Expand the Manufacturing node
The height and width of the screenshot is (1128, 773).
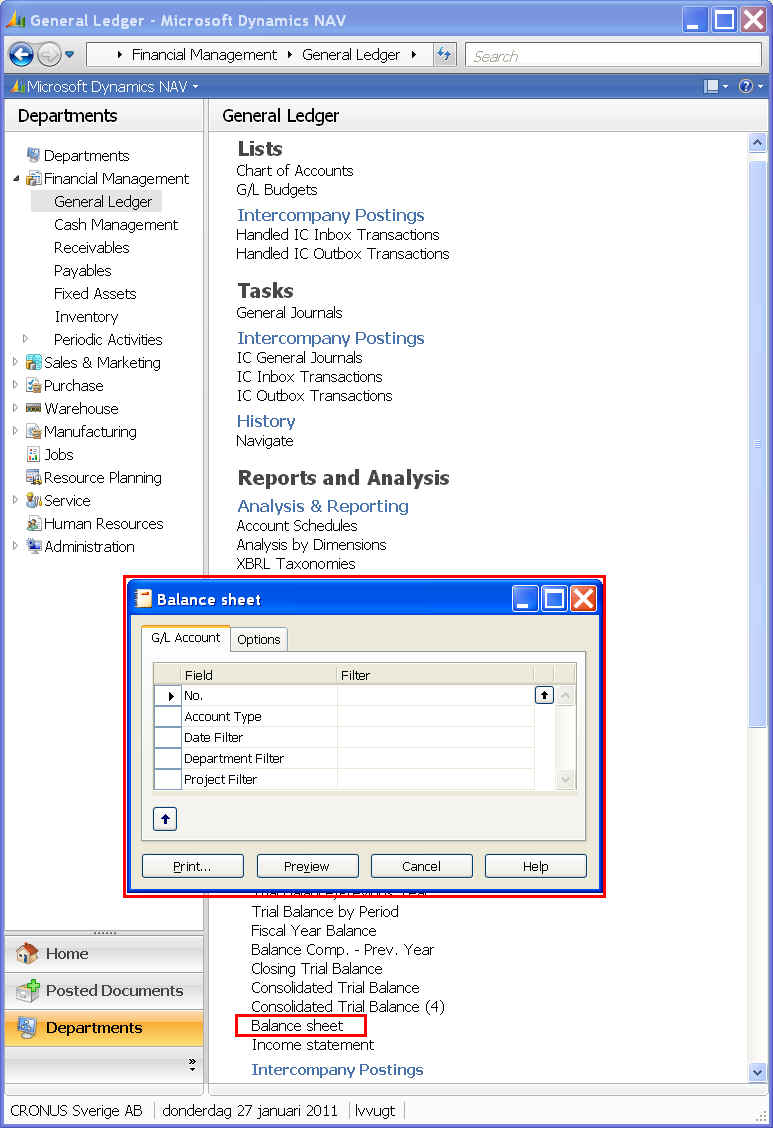tap(16, 431)
